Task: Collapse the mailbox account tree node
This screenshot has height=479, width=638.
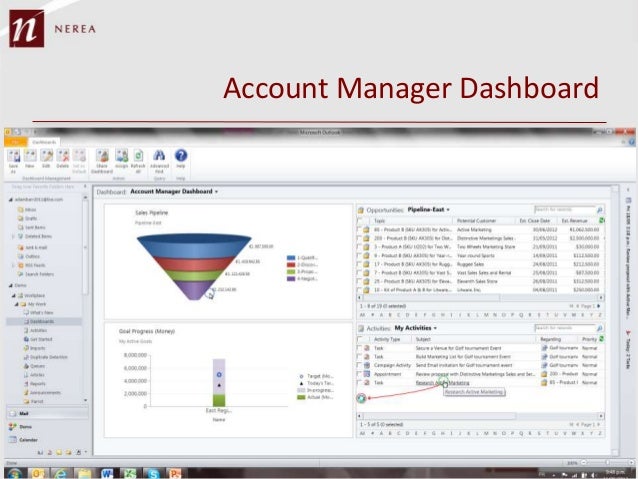Action: click(x=11, y=200)
